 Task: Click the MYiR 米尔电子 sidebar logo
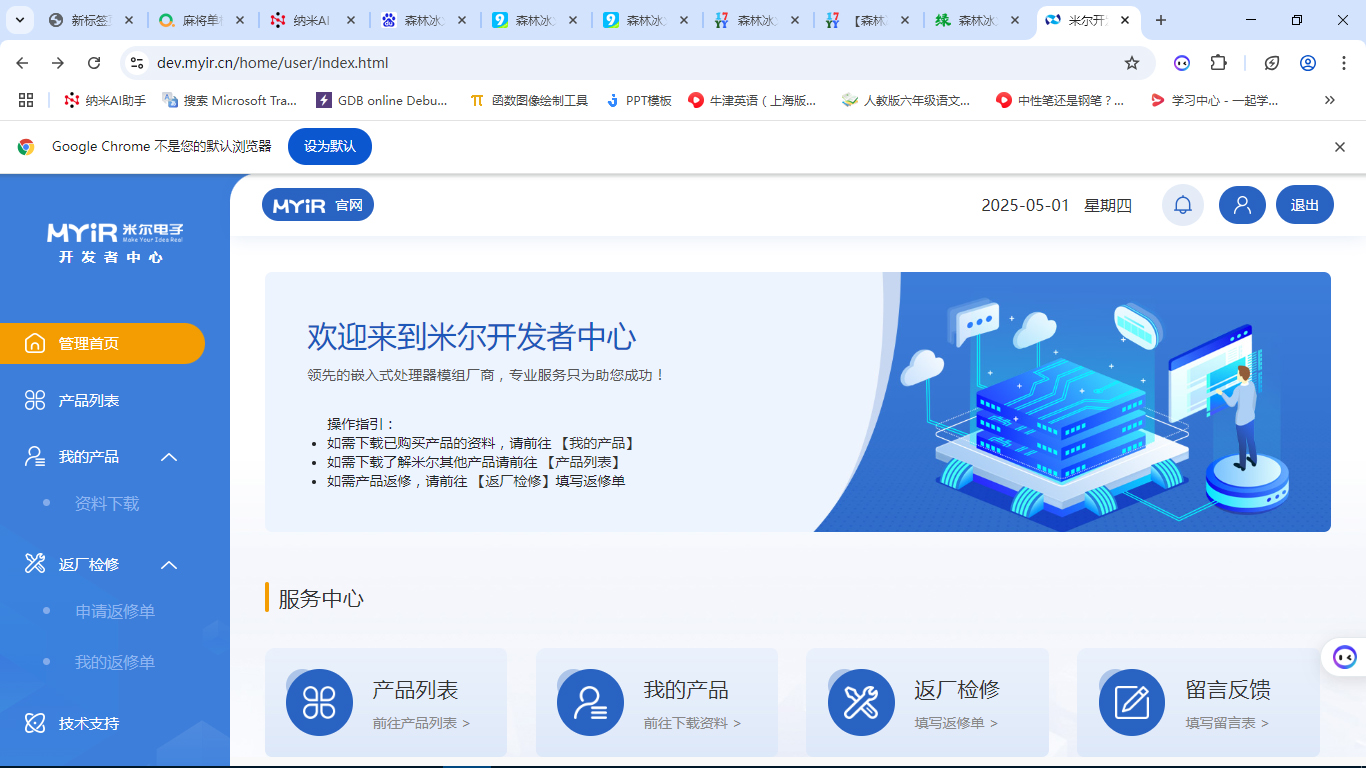tap(114, 242)
